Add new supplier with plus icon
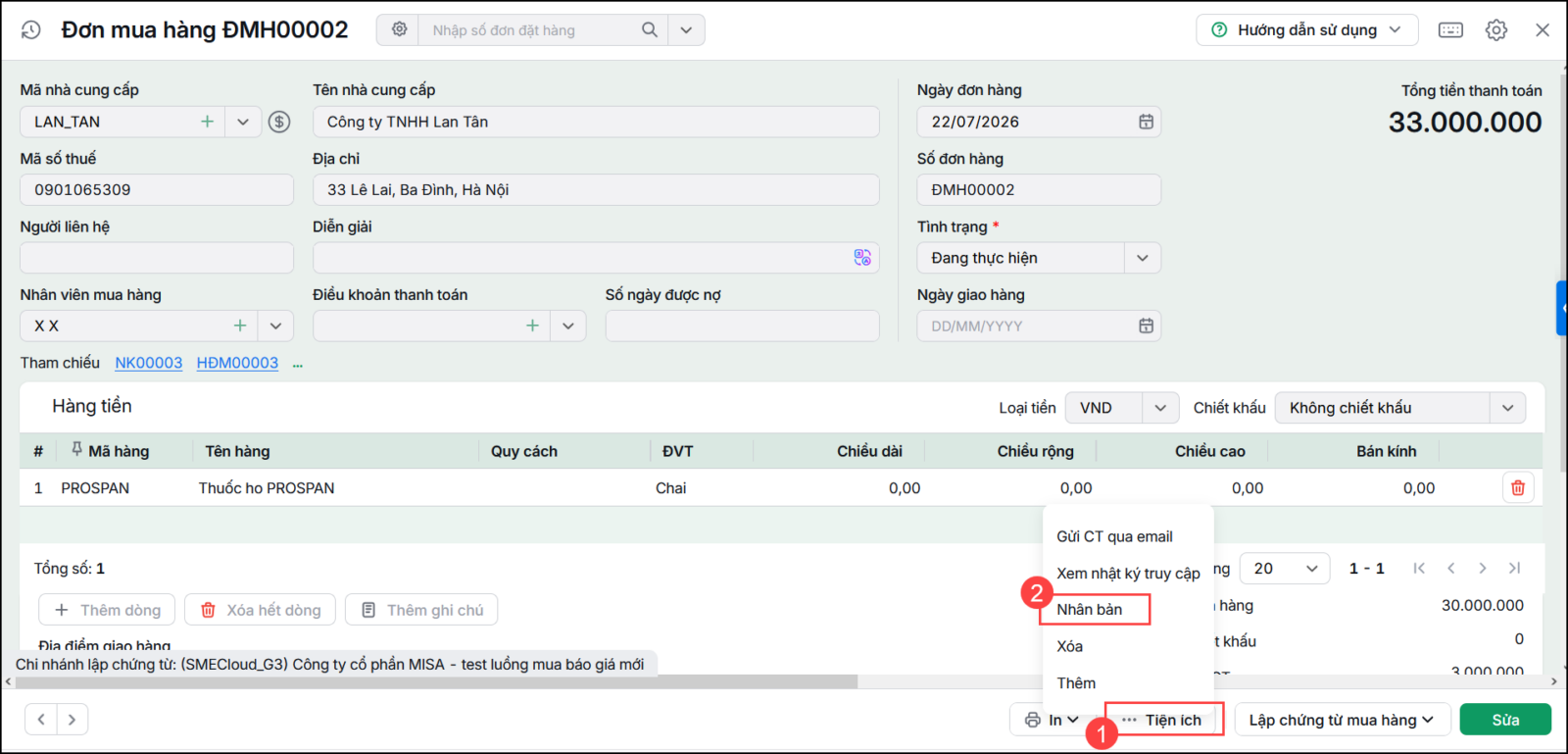This screenshot has width=1568, height=754. click(207, 122)
